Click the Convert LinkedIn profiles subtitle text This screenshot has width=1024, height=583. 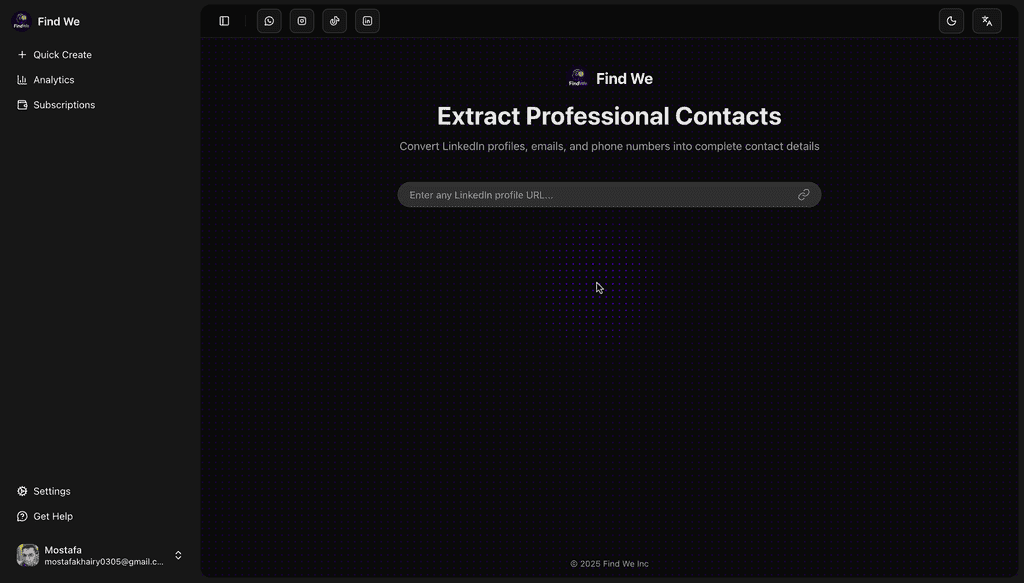[x=609, y=146]
